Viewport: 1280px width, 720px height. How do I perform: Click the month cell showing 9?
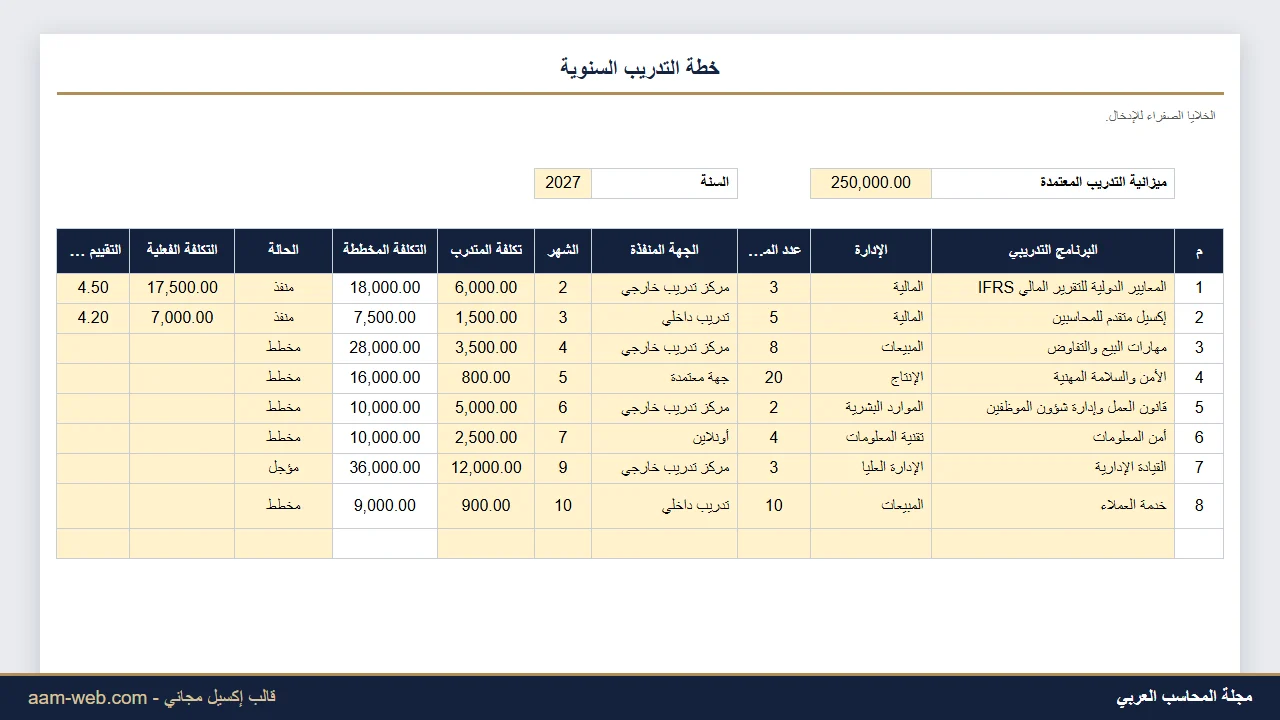click(x=563, y=468)
